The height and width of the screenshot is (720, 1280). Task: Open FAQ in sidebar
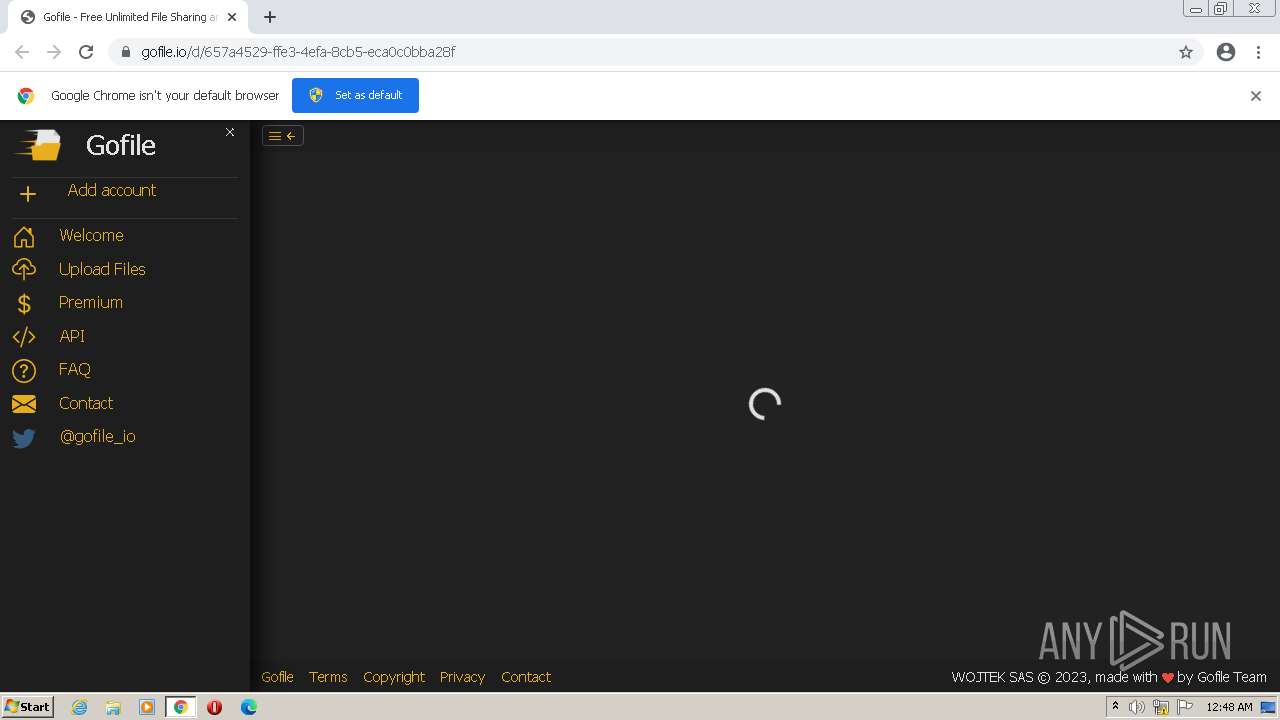pyautogui.click(x=75, y=369)
